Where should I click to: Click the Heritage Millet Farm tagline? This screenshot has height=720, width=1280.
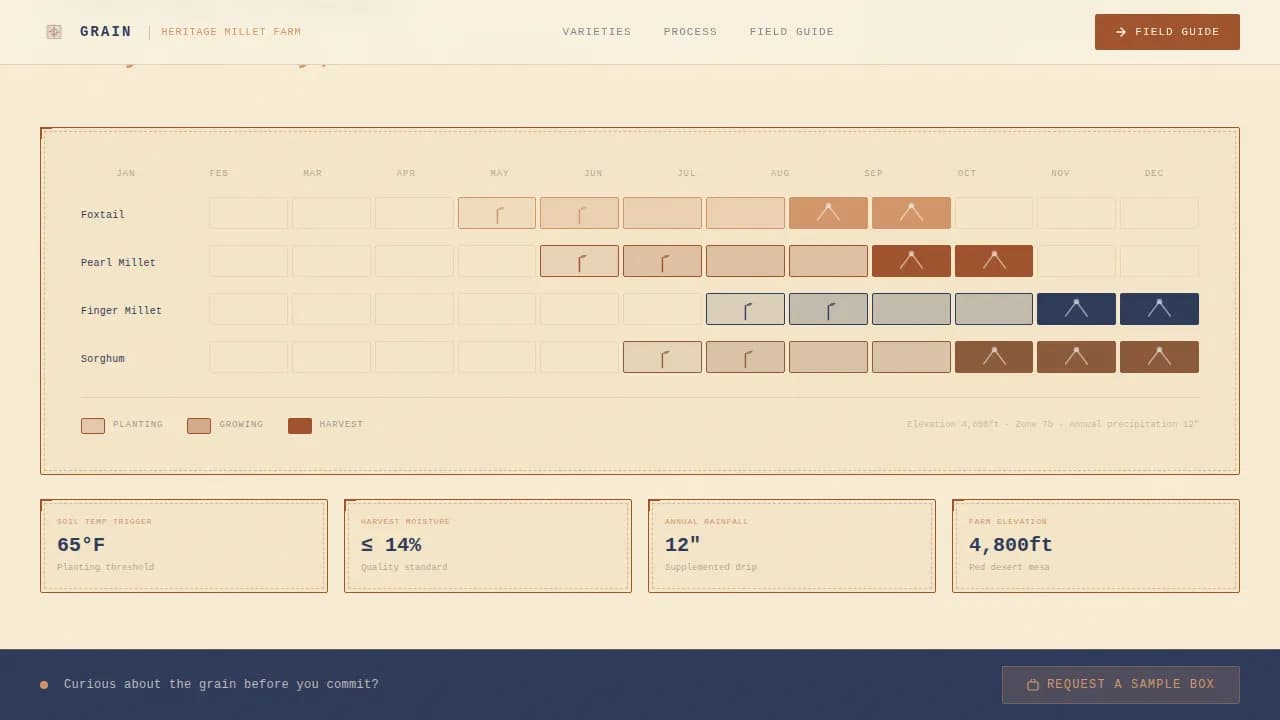(231, 32)
